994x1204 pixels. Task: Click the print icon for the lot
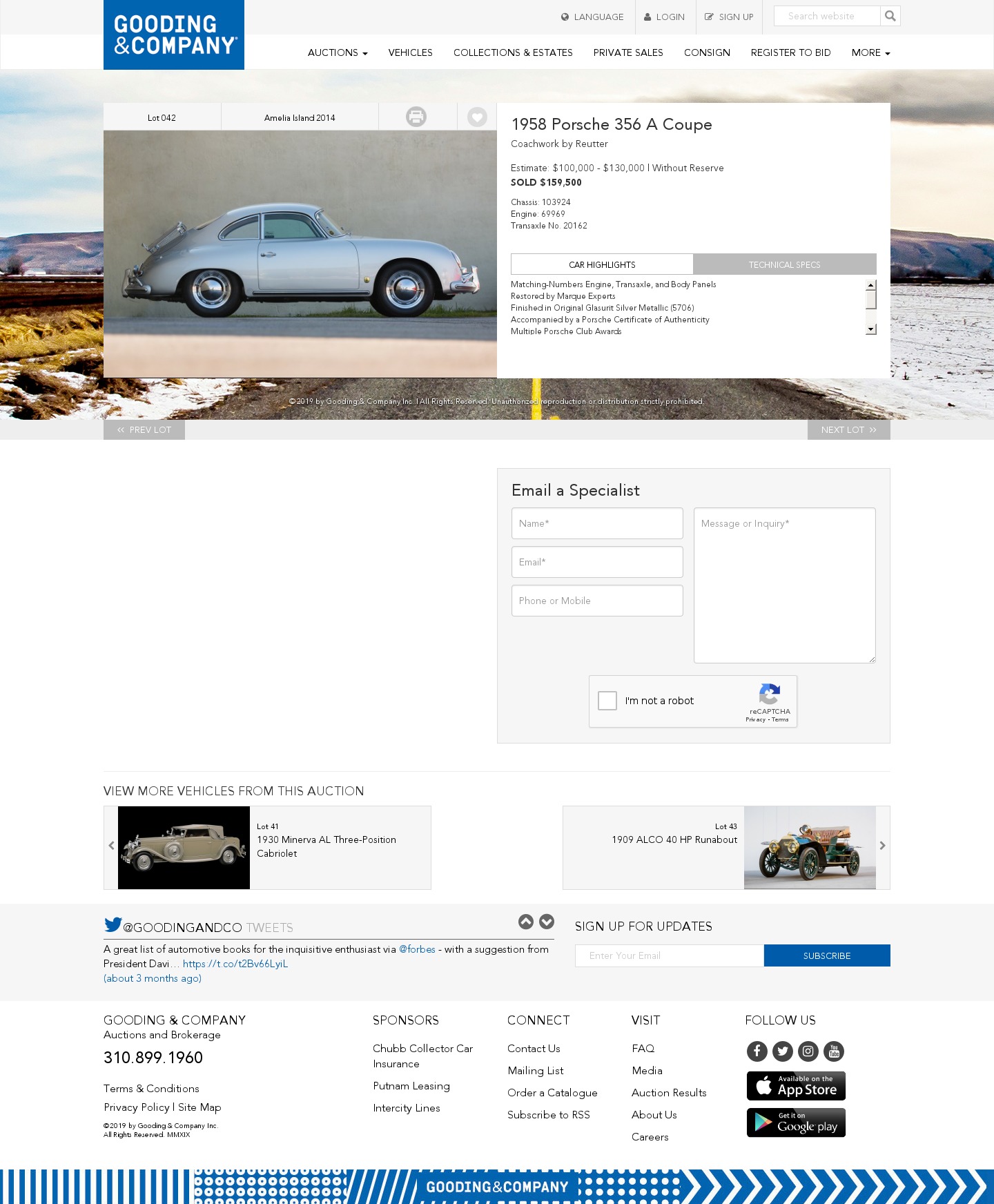(416, 117)
